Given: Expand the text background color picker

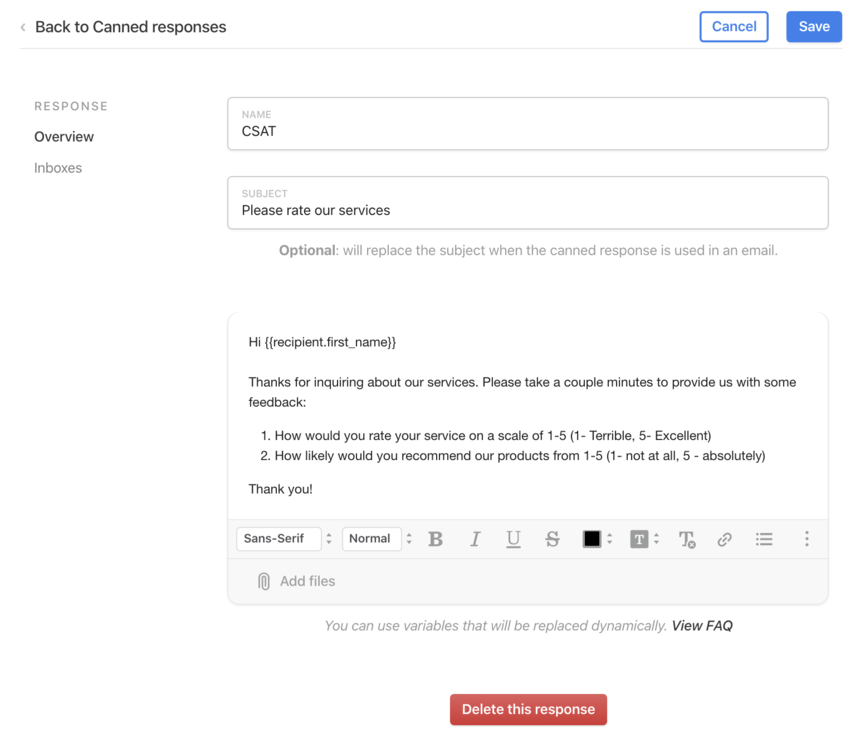Looking at the screenshot, I should coord(644,539).
